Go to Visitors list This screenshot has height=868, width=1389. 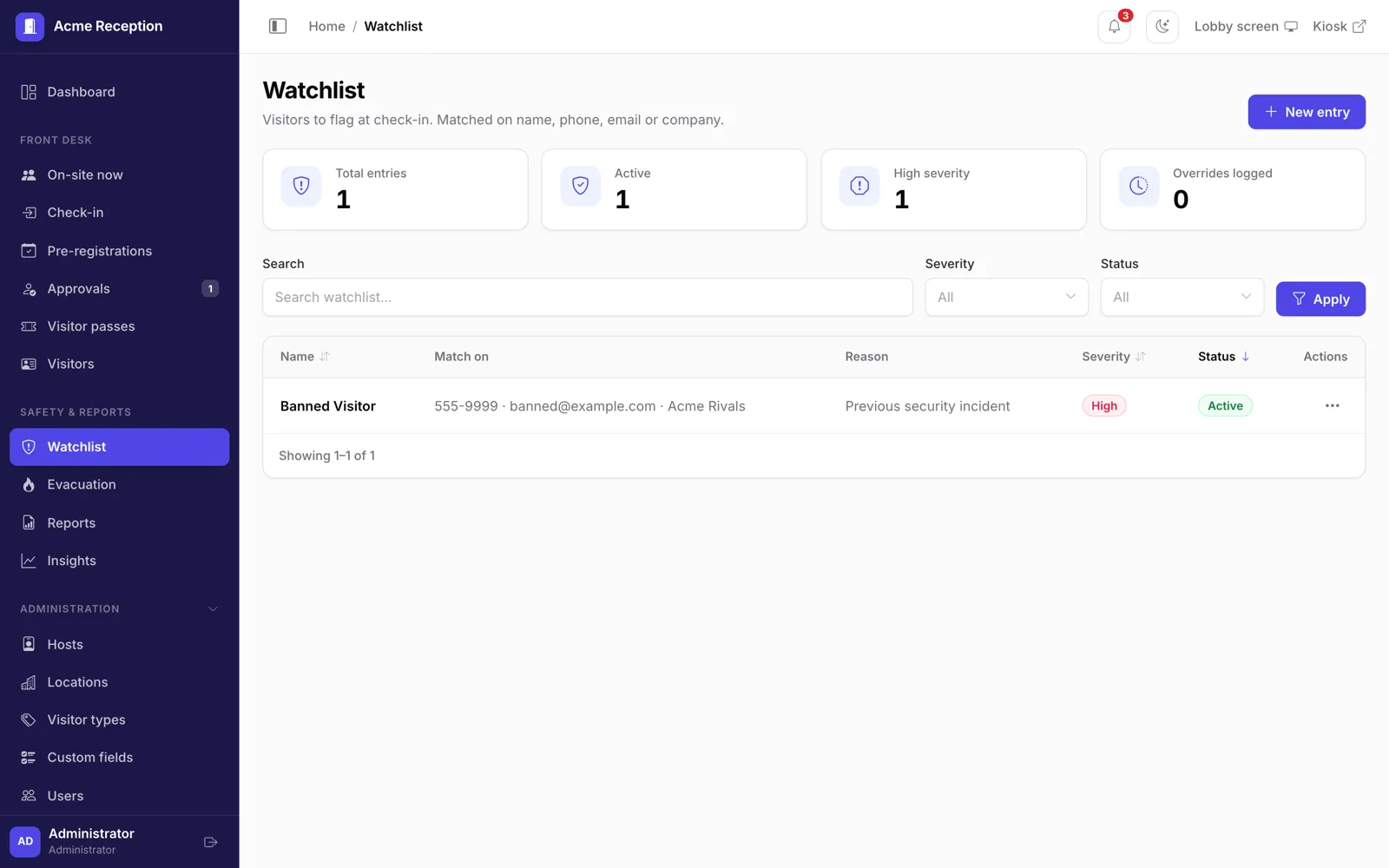point(119,364)
